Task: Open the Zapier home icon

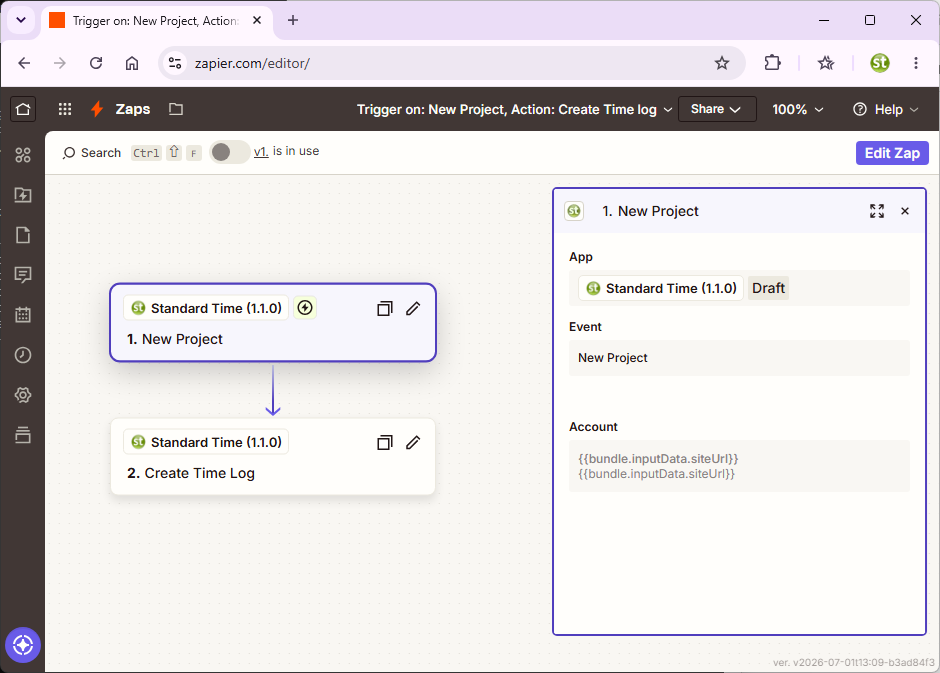Action: (23, 109)
